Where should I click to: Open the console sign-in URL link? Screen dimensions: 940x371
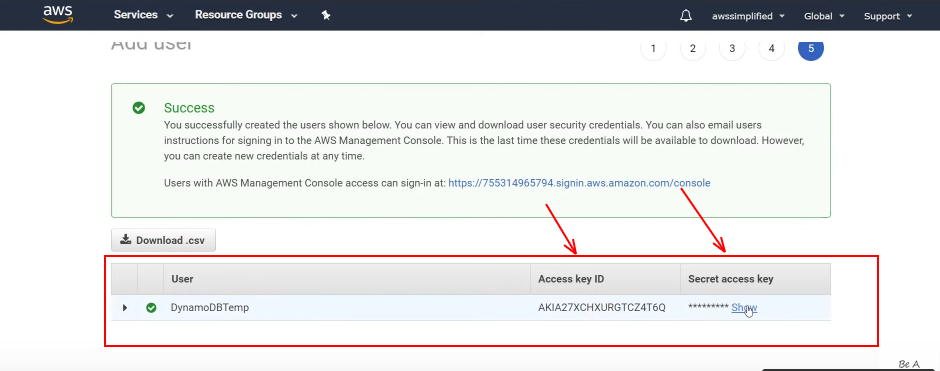579,183
